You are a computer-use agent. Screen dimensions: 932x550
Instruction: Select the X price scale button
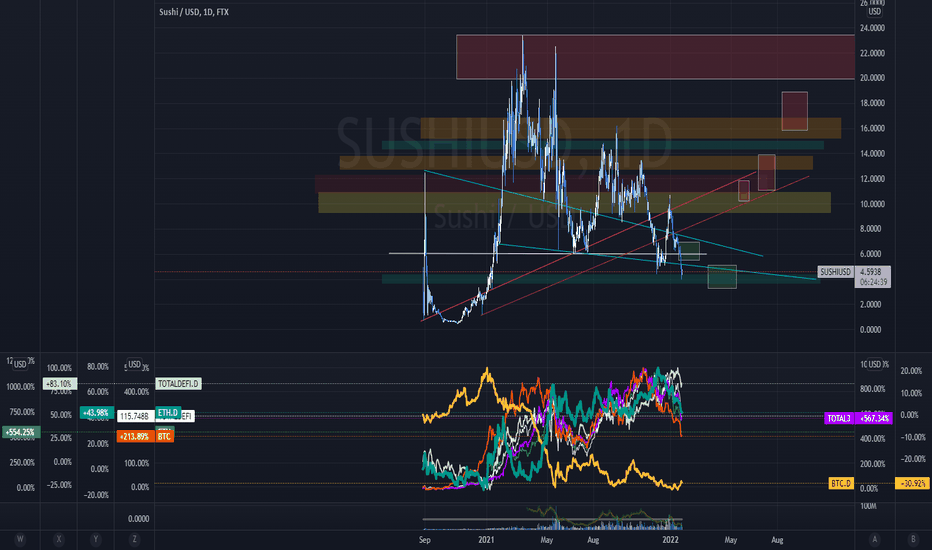click(x=59, y=539)
